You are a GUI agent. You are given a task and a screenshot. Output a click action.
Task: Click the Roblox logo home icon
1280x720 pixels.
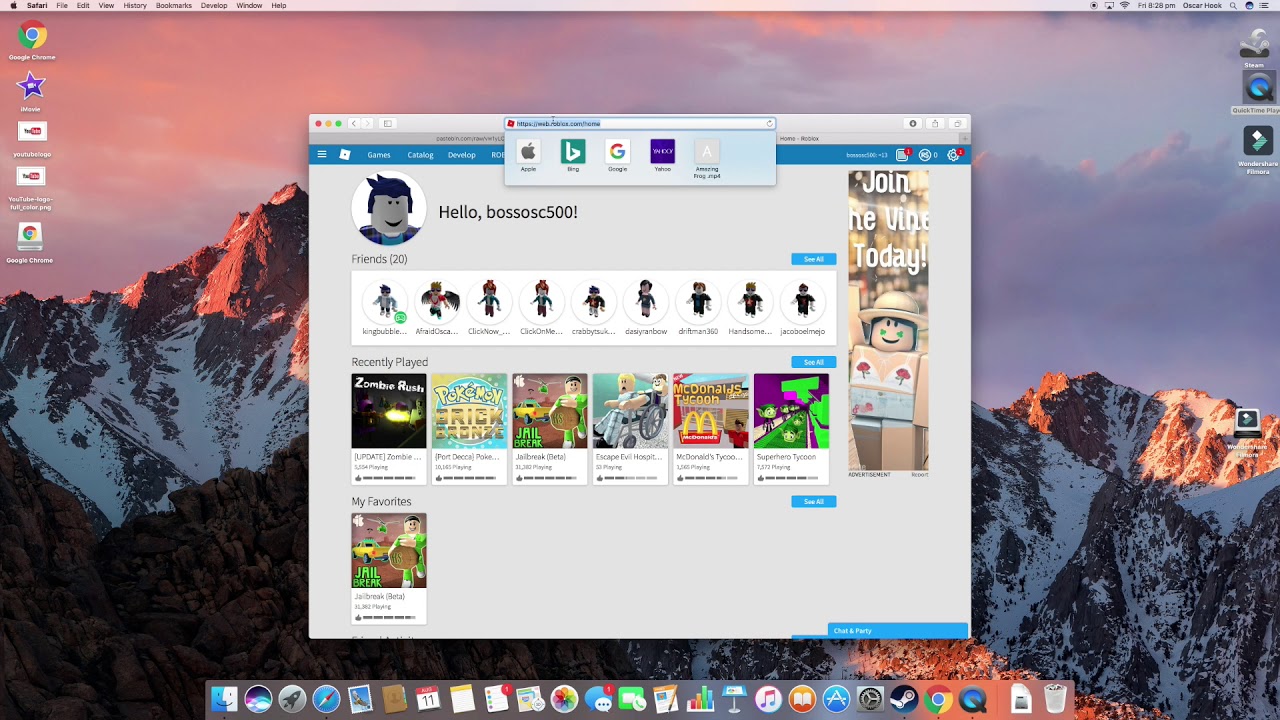(345, 155)
